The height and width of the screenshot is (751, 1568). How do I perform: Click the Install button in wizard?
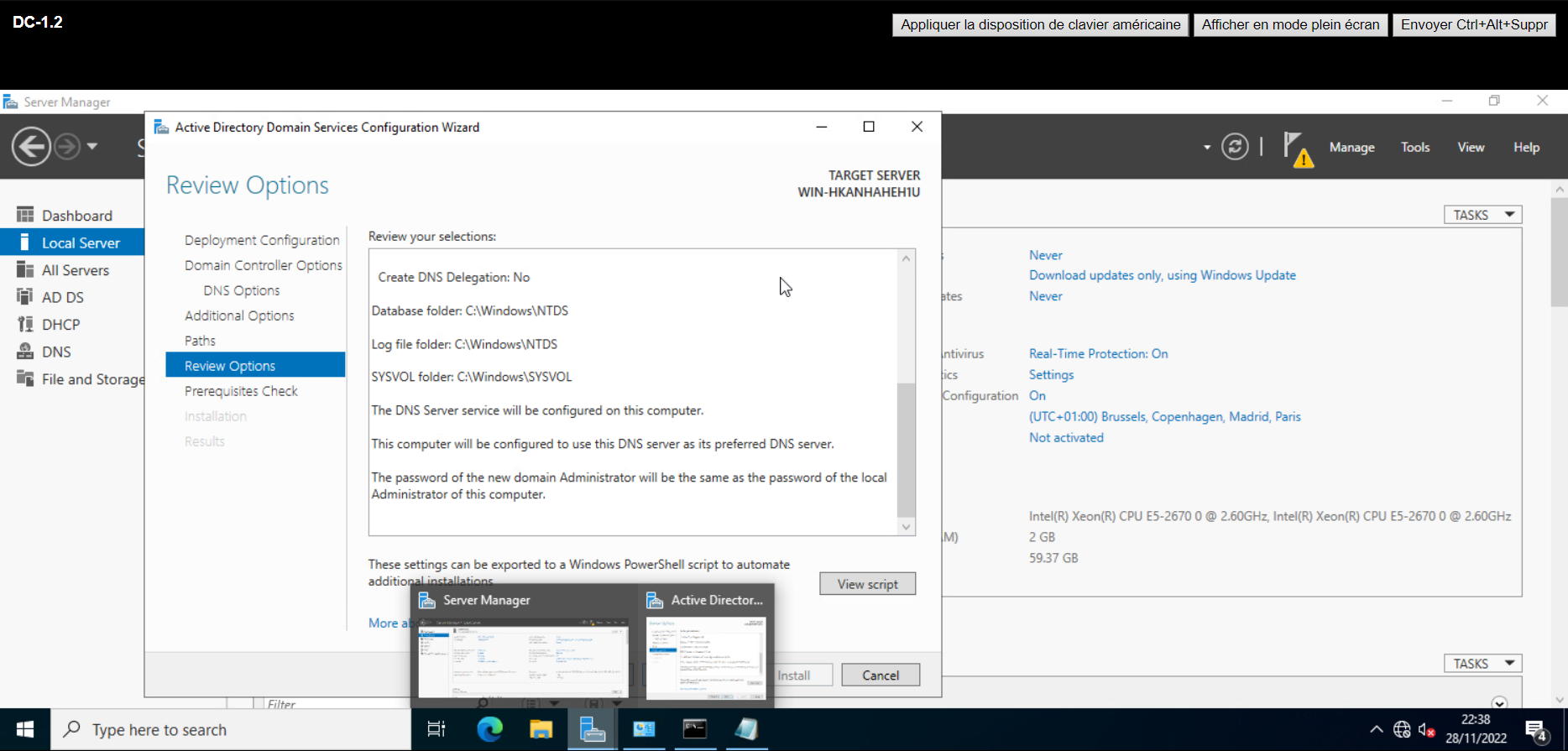click(793, 675)
